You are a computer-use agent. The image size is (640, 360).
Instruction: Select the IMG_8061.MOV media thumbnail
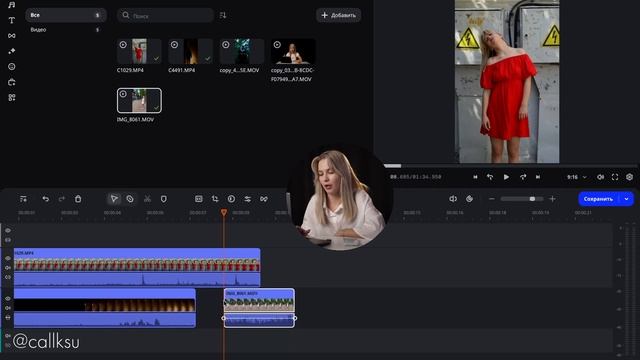(139, 100)
